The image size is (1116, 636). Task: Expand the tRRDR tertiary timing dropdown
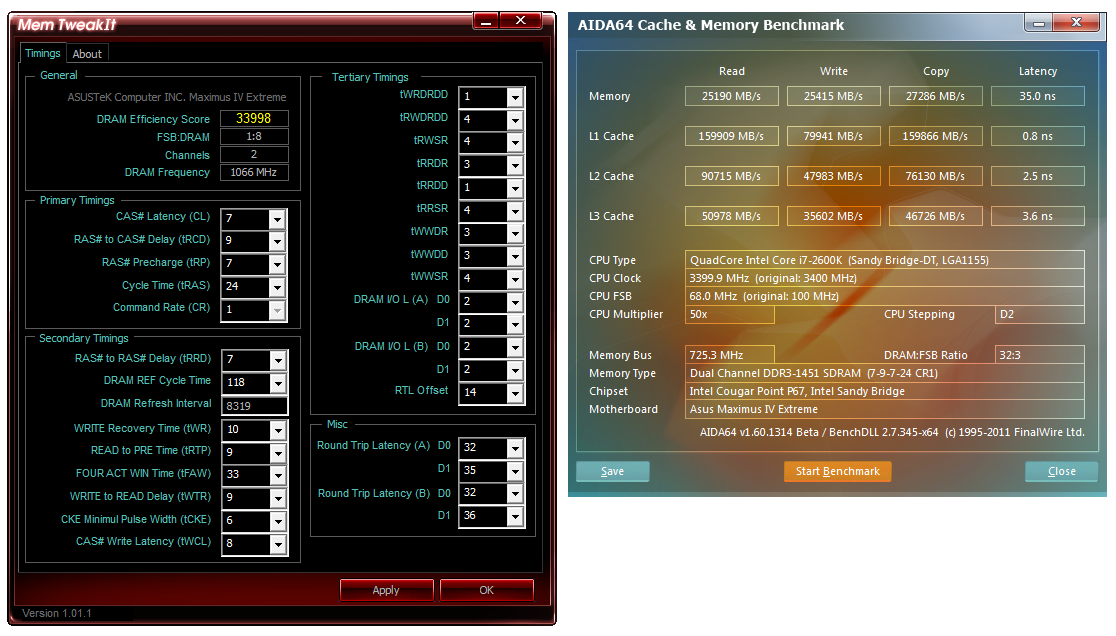(x=515, y=166)
